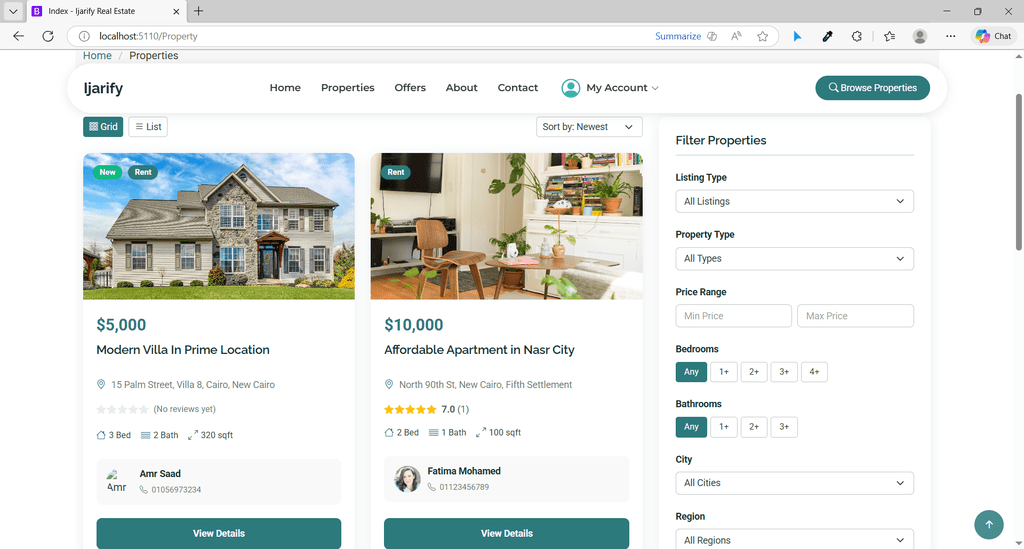The width and height of the screenshot is (1024, 549).
Task: Switch to List view
Action: pos(148,127)
